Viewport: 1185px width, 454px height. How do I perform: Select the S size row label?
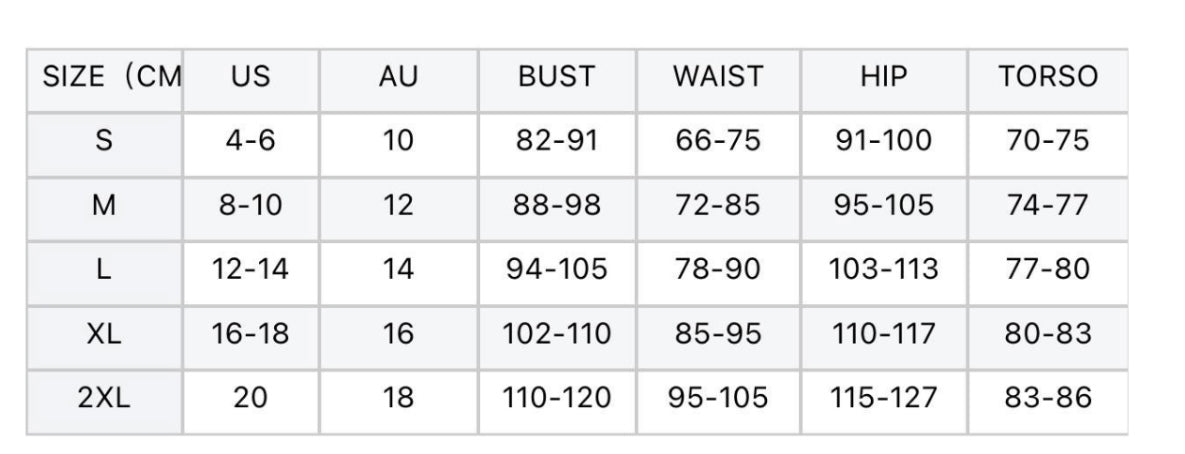[x=104, y=141]
